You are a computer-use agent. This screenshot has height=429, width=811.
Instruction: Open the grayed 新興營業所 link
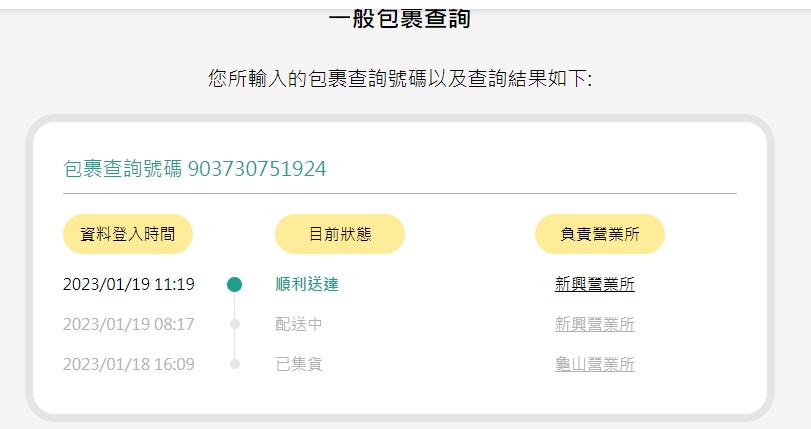pyautogui.click(x=594, y=324)
